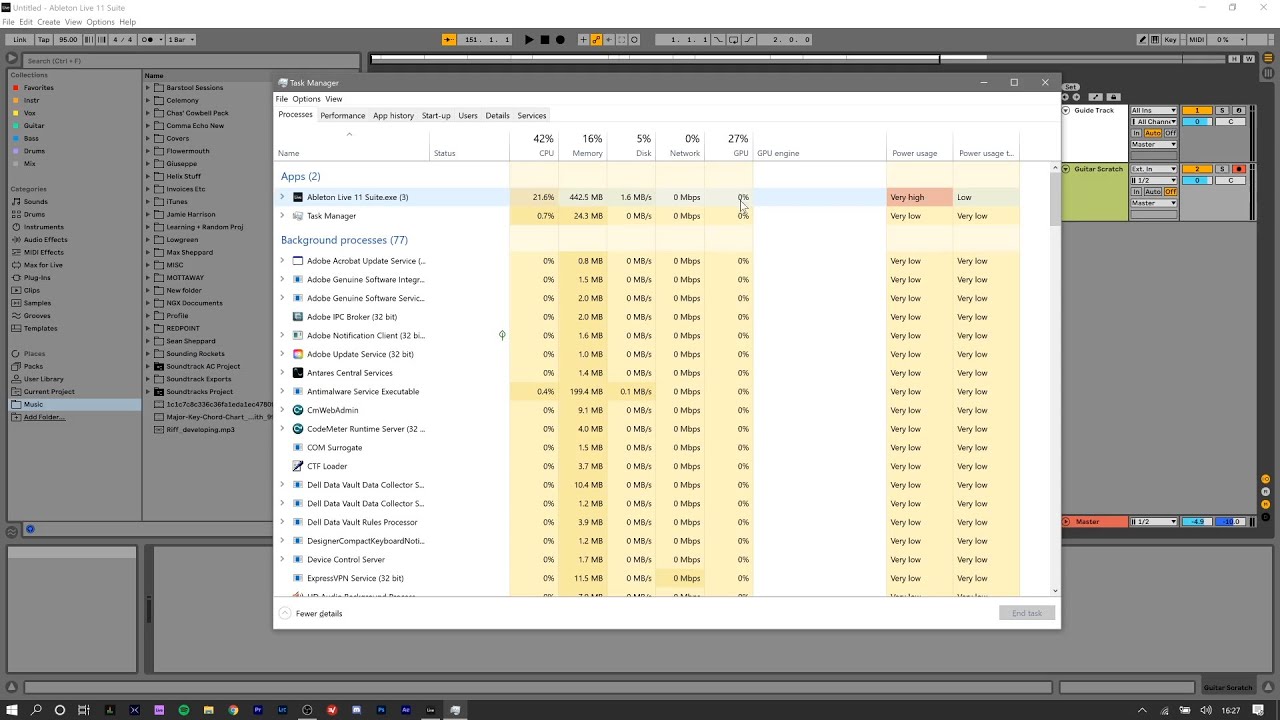Switch to the Details tab

(497, 116)
